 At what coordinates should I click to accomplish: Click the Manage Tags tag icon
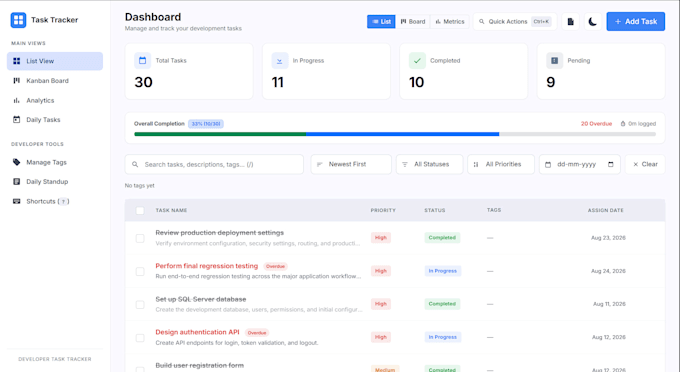16,162
